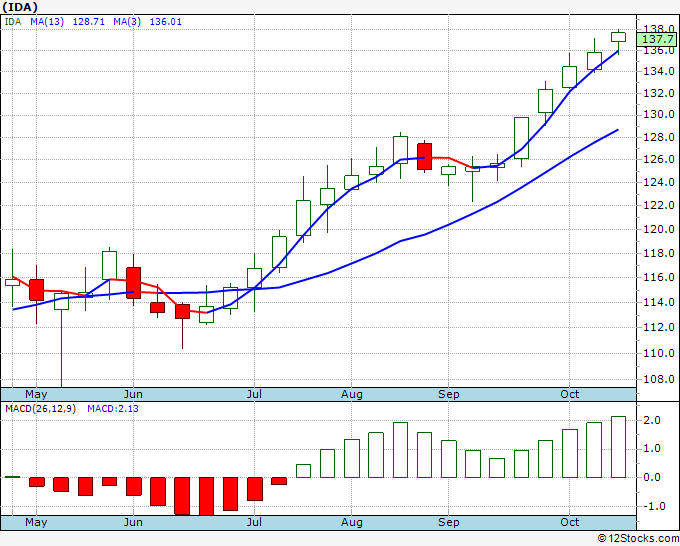Click Oct on the price chart axis
680x546 pixels.
click(x=569, y=394)
